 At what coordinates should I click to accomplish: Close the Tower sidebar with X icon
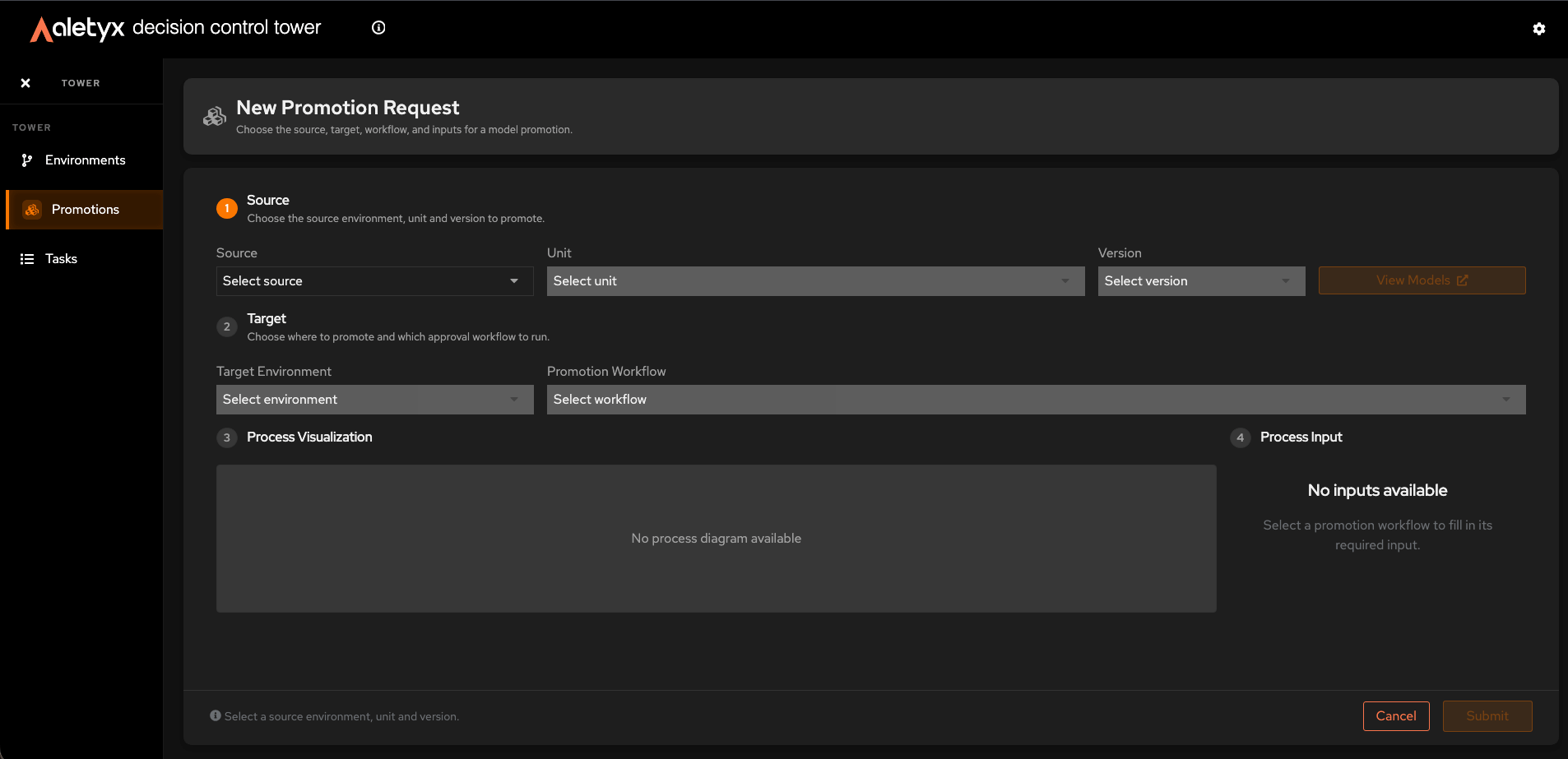point(26,83)
